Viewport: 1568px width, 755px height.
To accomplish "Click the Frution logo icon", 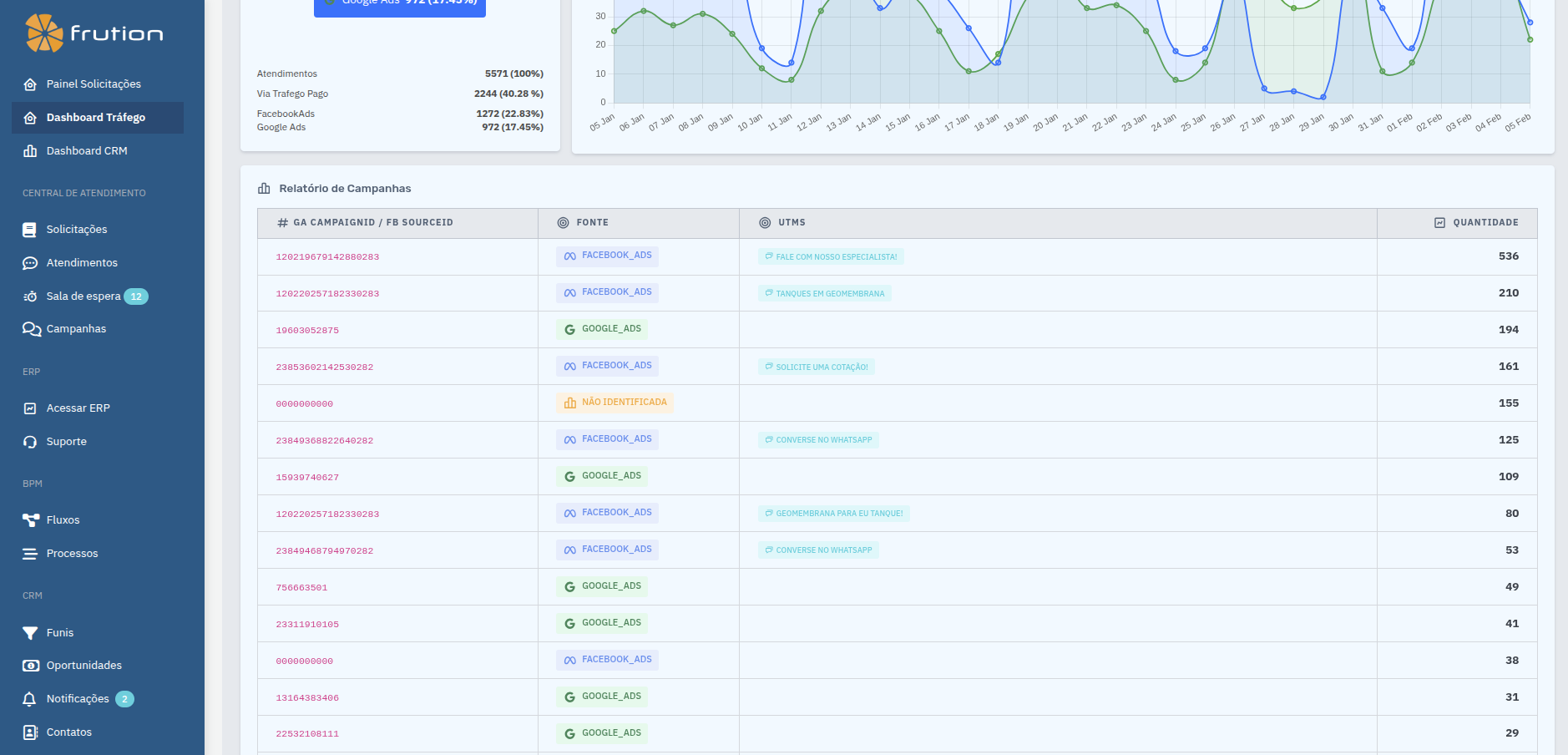I will [44, 33].
